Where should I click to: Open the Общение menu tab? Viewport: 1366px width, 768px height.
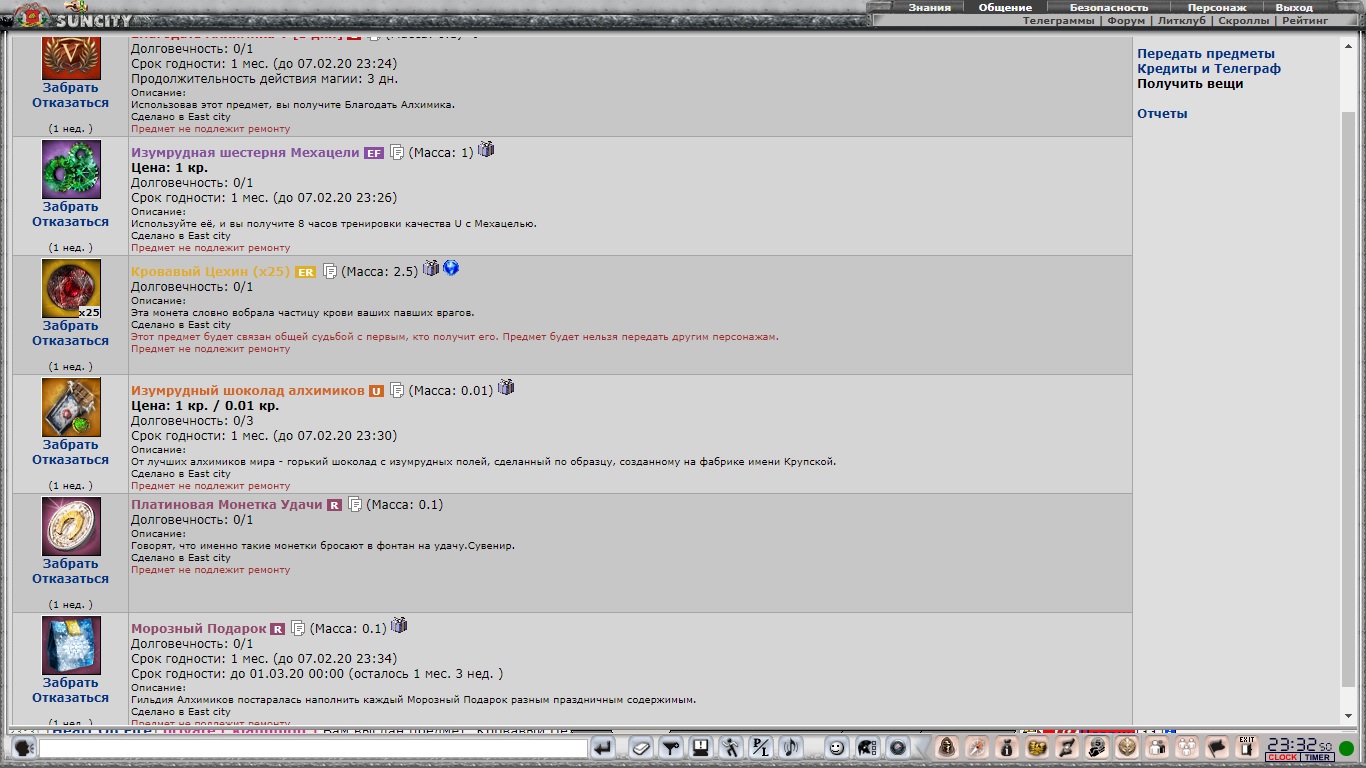(1005, 7)
